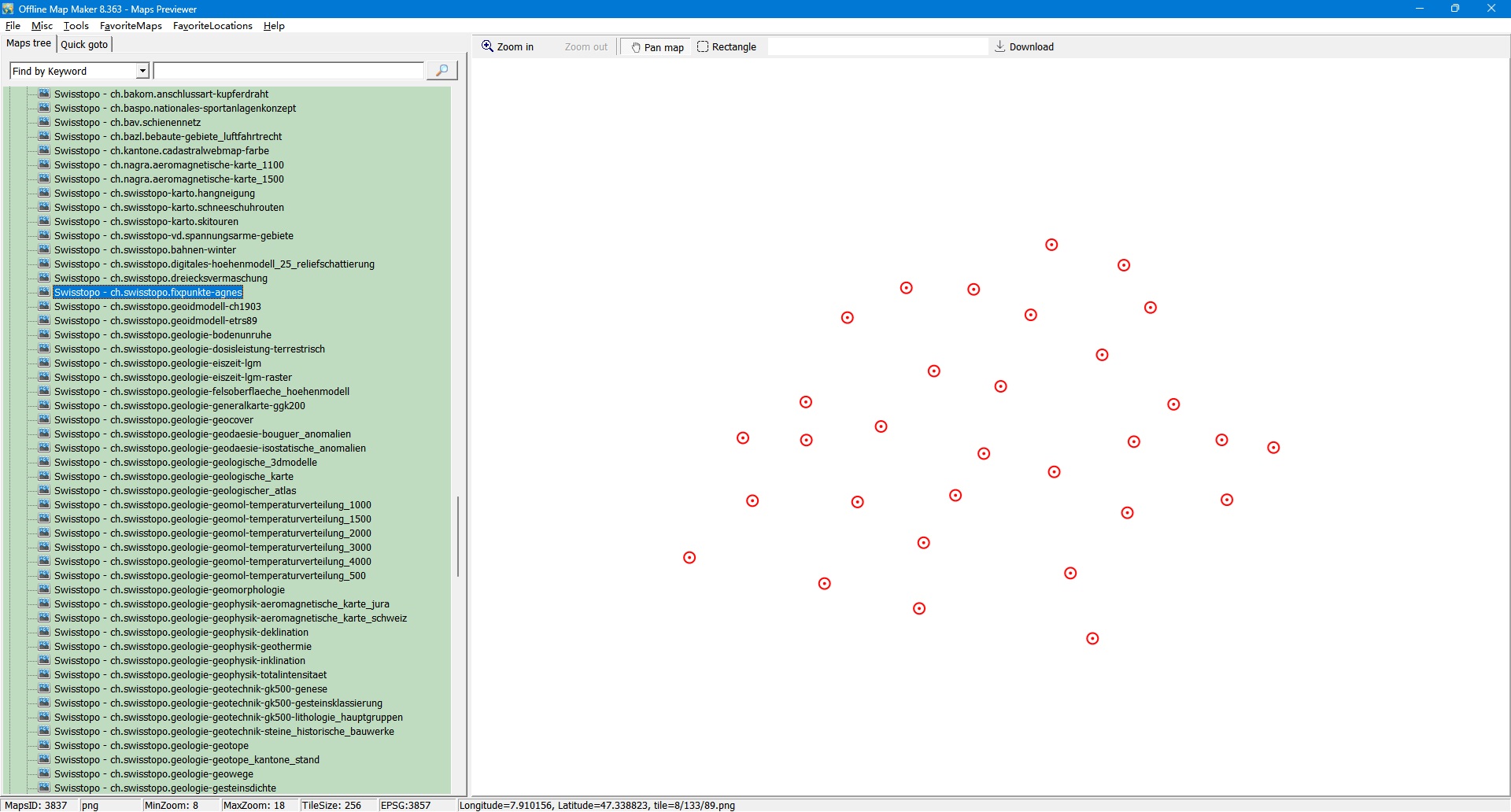Open the FavoriteMaps menu

click(x=131, y=26)
